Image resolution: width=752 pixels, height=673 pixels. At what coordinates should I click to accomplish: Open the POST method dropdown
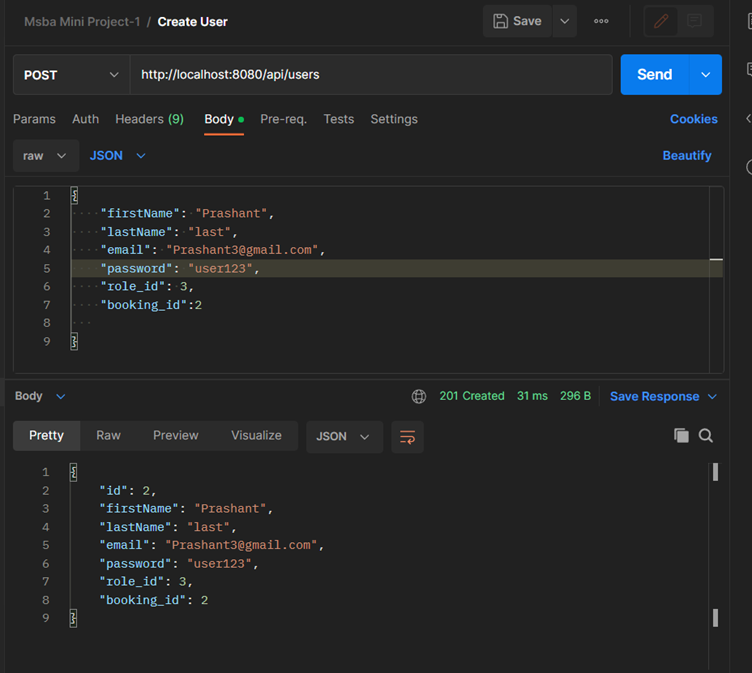tap(71, 75)
